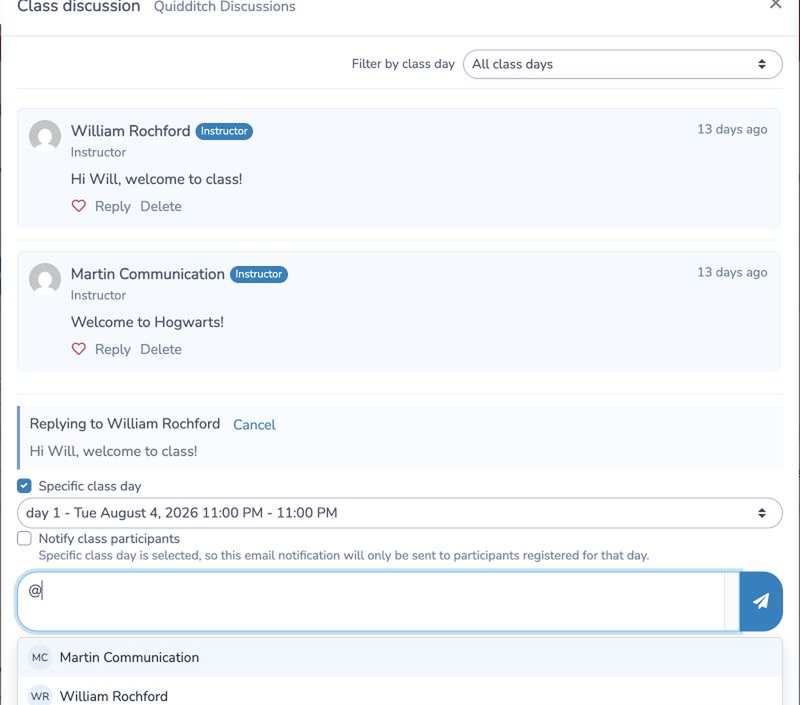This screenshot has width=800, height=705.
Task: Click Martin Communication's avatar in message
Action: coord(45,279)
